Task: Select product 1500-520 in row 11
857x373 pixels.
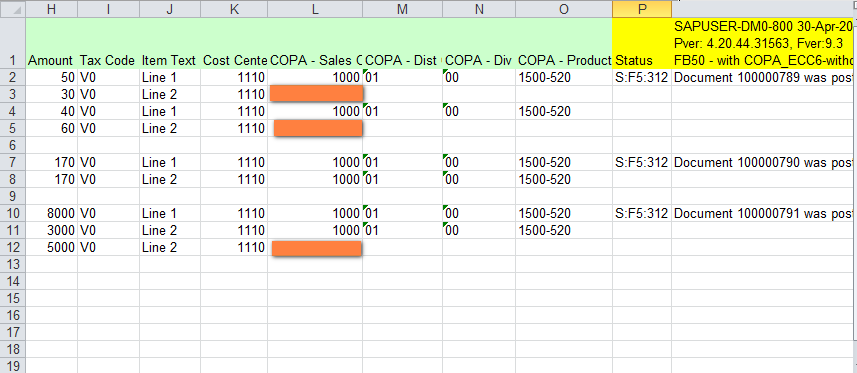Action: click(564, 230)
